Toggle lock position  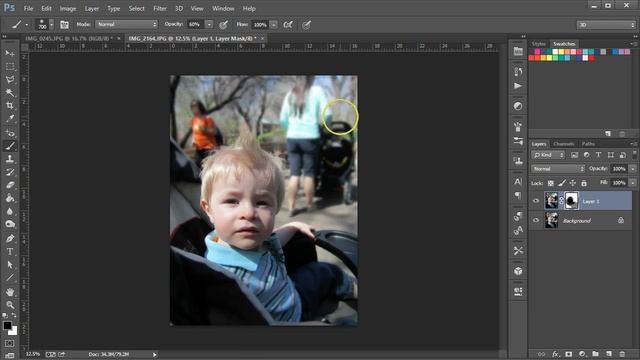[x=573, y=183]
